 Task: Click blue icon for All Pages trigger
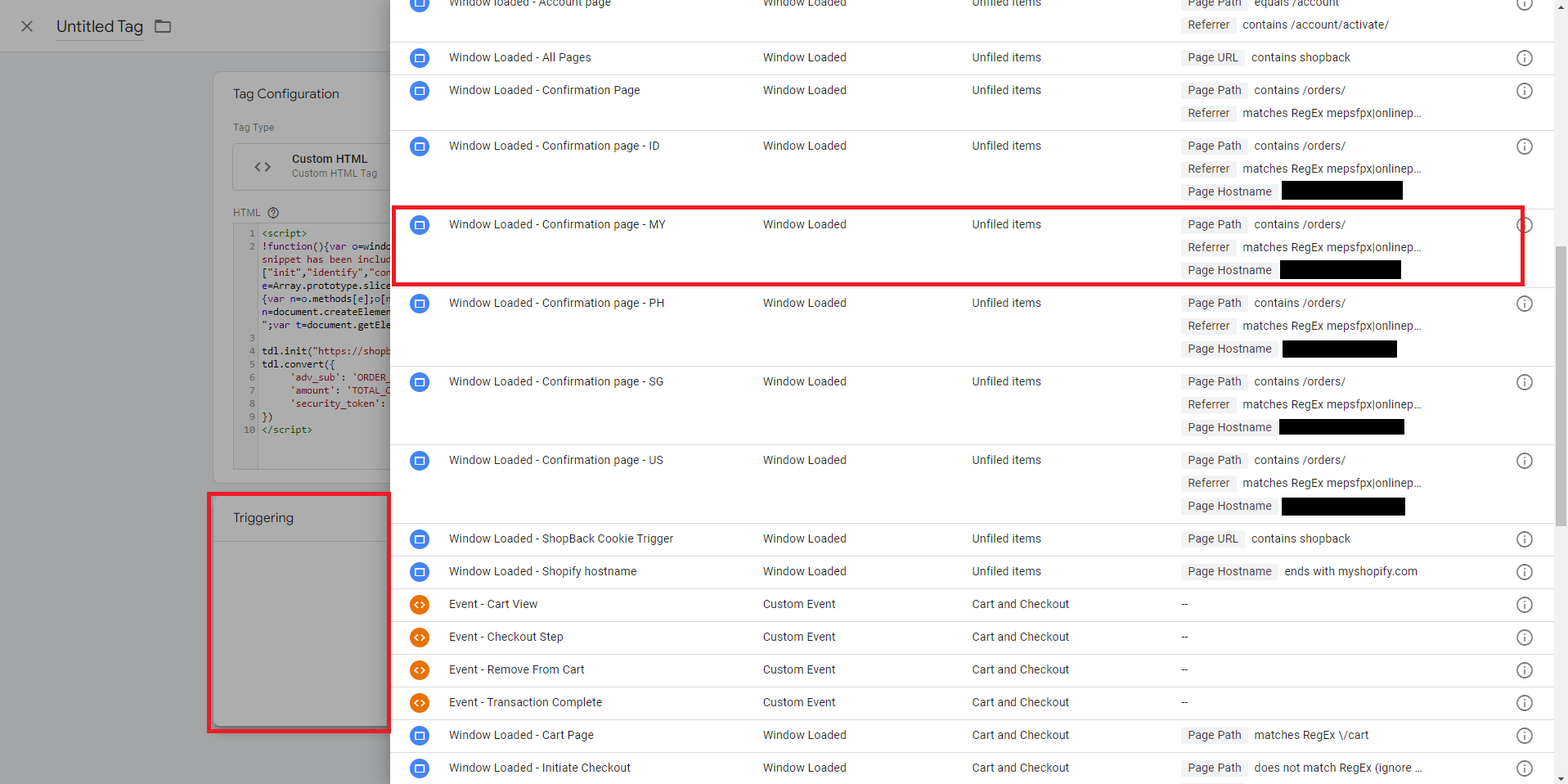[x=420, y=58]
